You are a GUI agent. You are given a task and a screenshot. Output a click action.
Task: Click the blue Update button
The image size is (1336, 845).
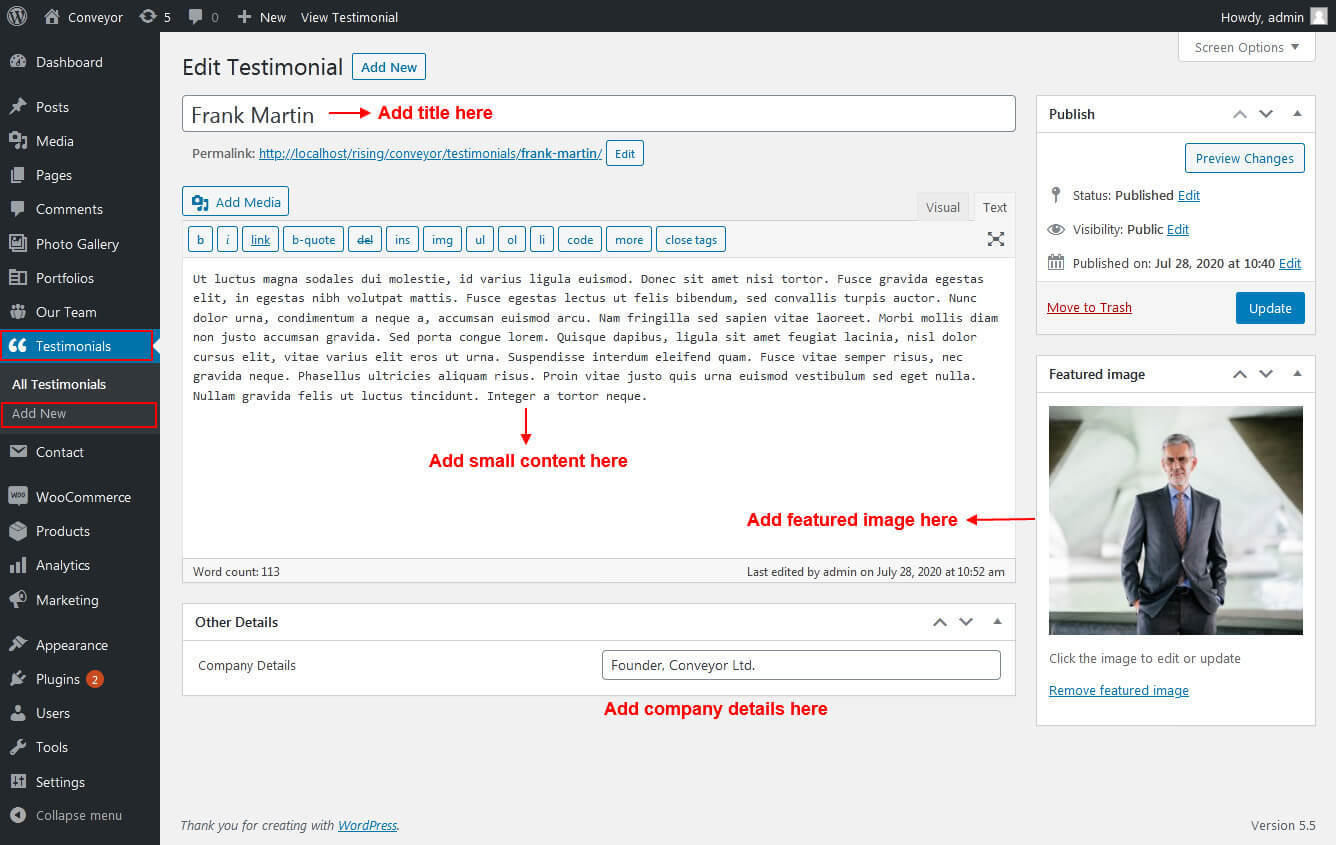click(1269, 308)
